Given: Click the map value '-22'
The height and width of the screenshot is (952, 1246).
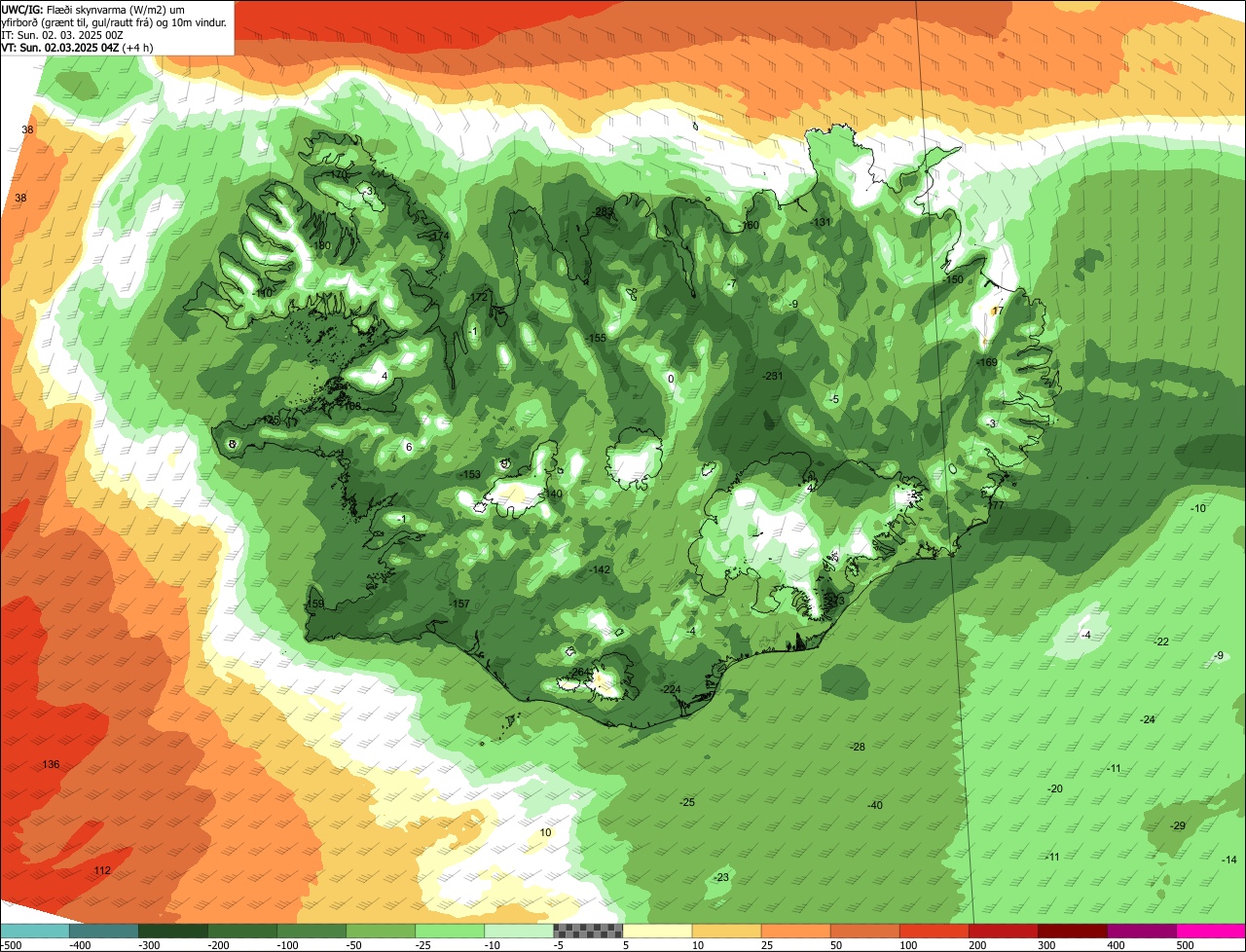Looking at the screenshot, I should pyautogui.click(x=1161, y=641).
